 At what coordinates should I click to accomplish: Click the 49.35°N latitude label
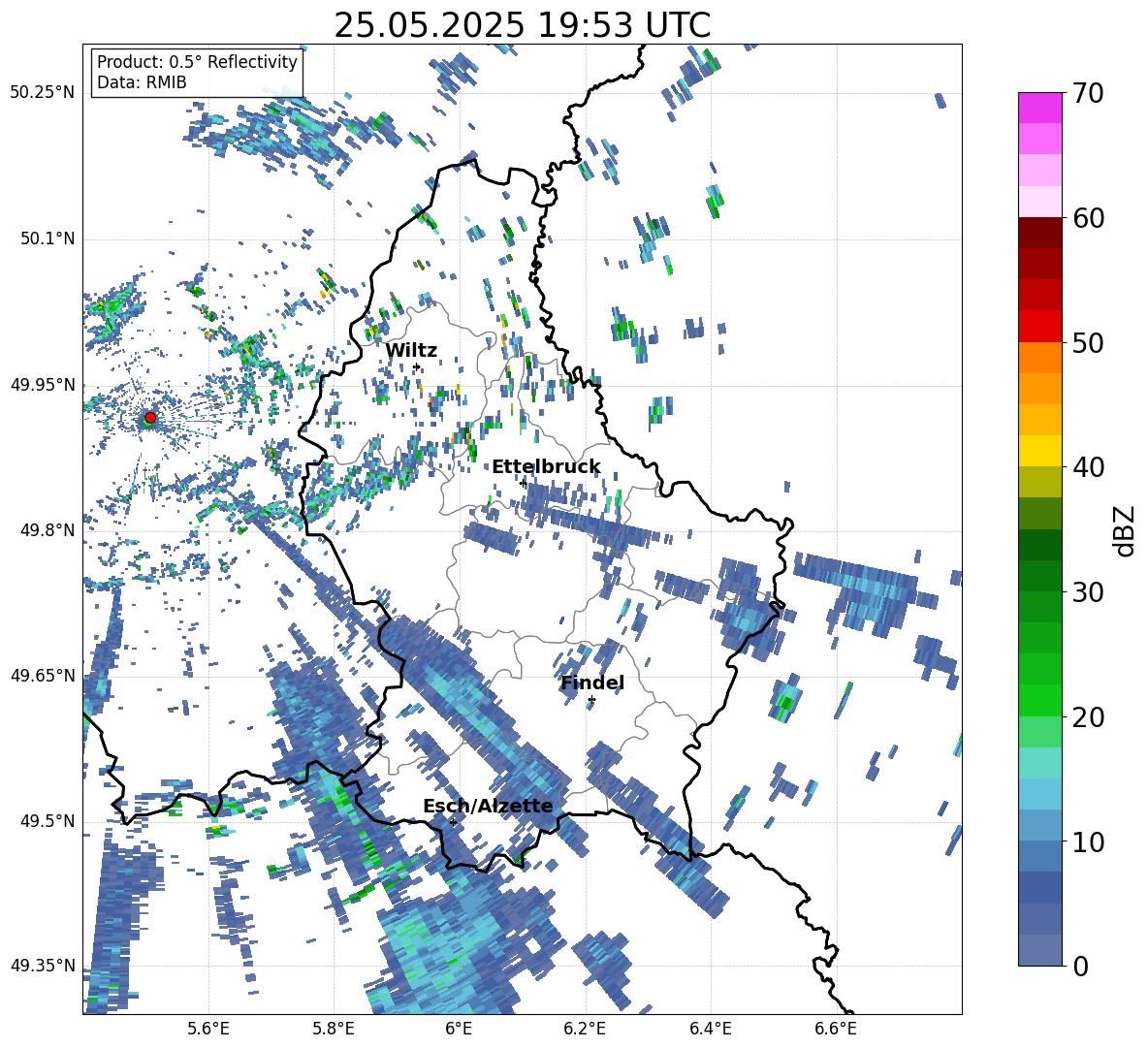(x=43, y=966)
